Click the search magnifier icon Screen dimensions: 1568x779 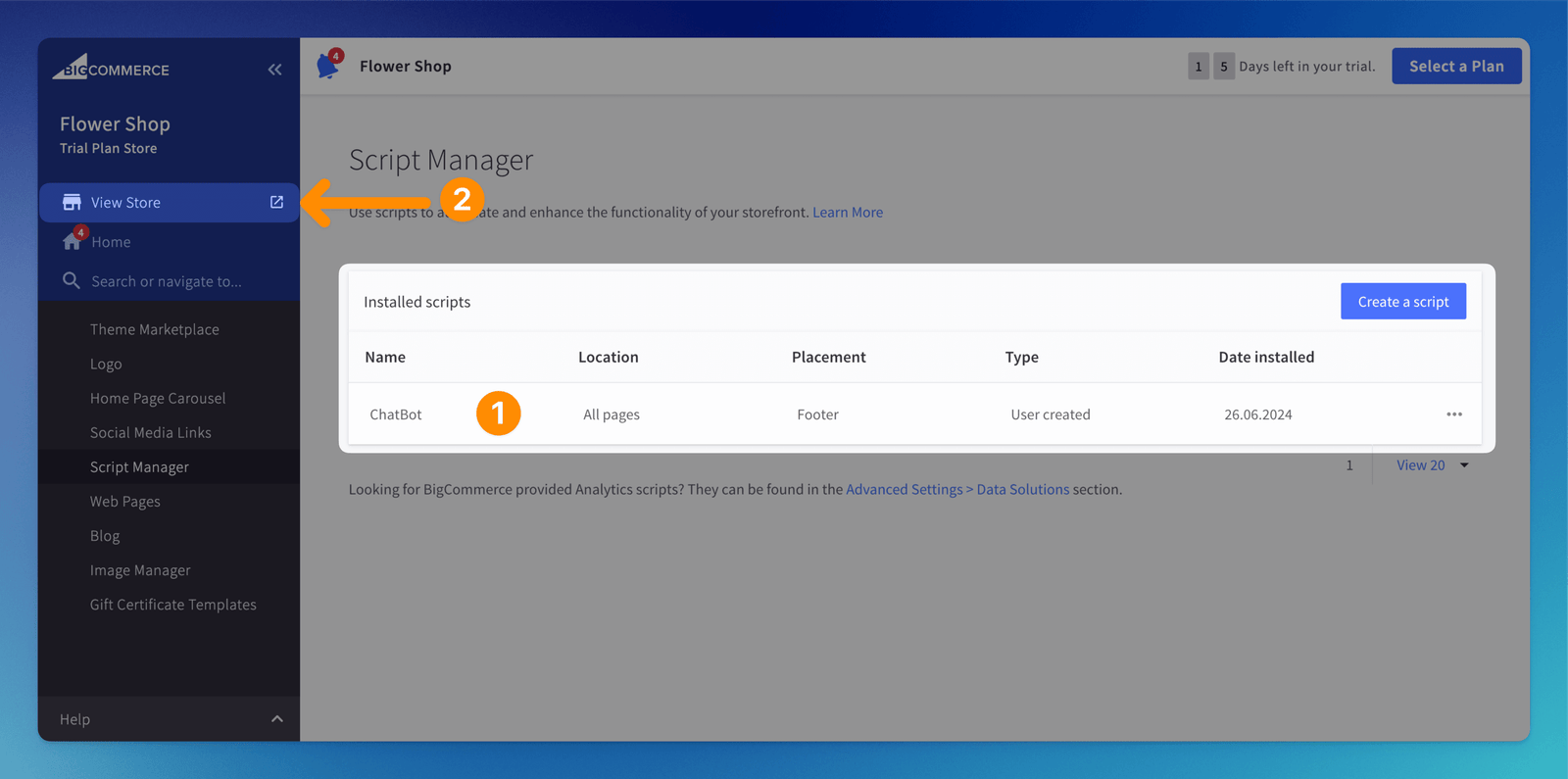tap(71, 281)
